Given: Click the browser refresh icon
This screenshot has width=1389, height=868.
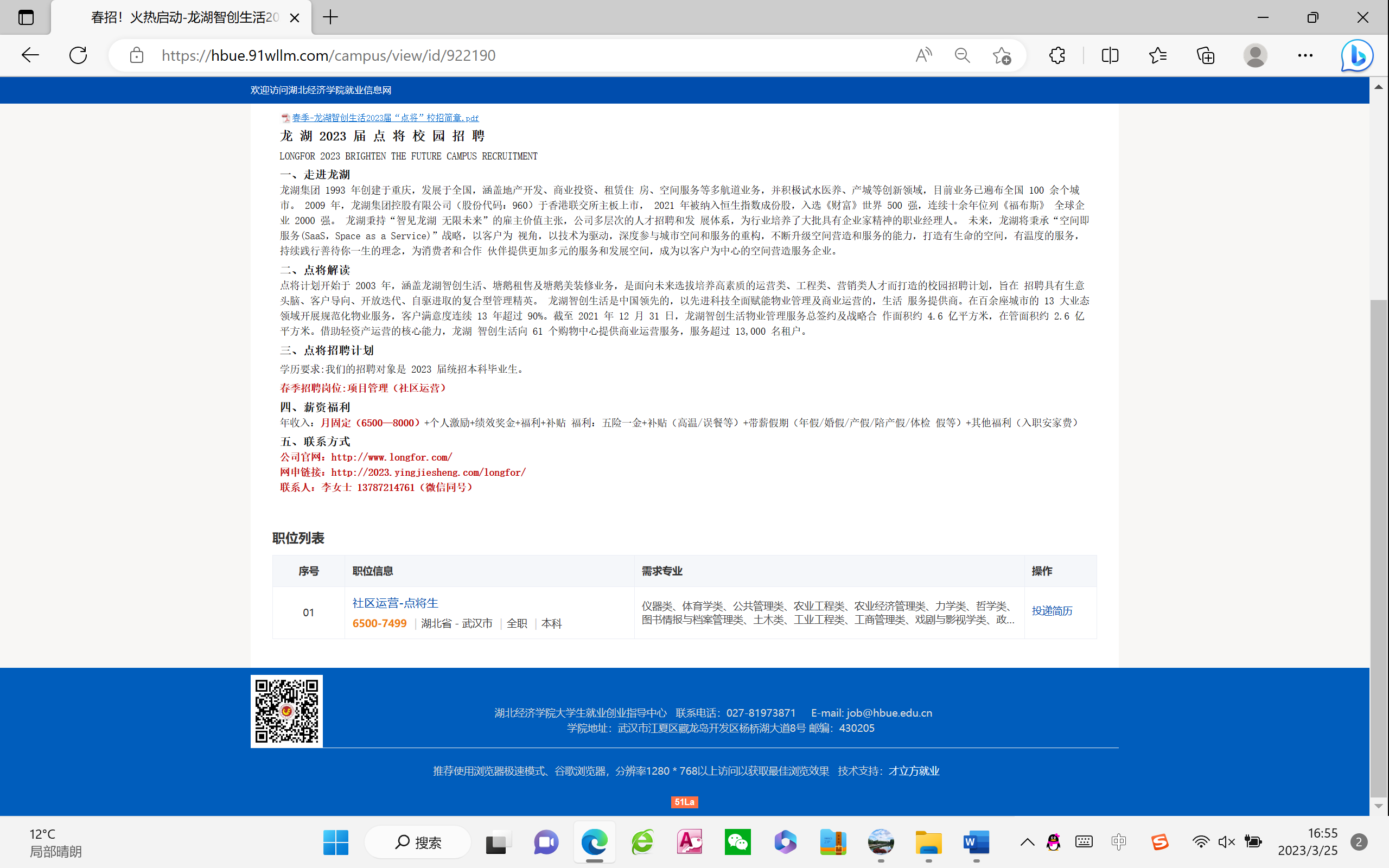Looking at the screenshot, I should click(x=78, y=55).
